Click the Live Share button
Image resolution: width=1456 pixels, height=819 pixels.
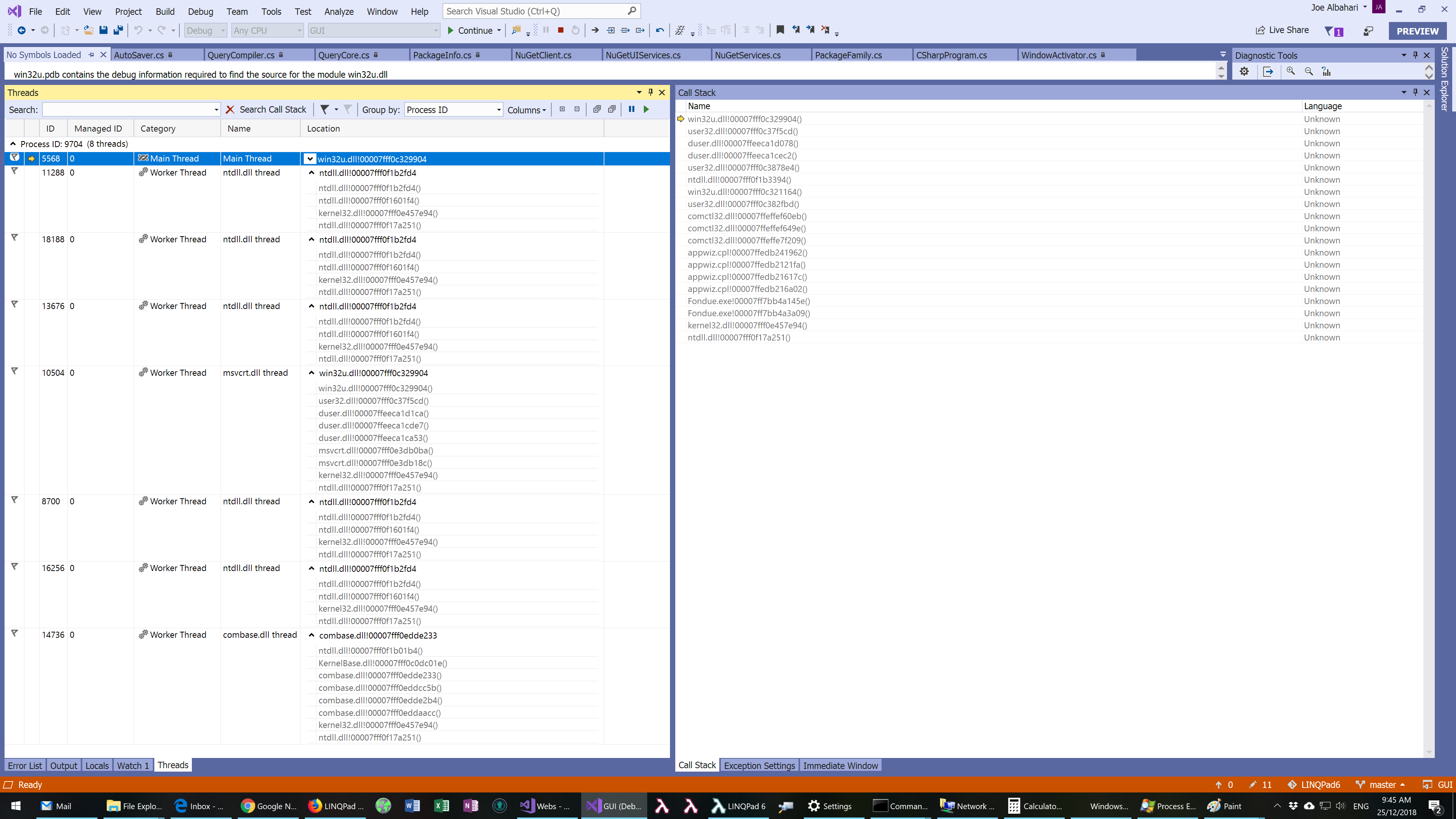[1282, 30]
